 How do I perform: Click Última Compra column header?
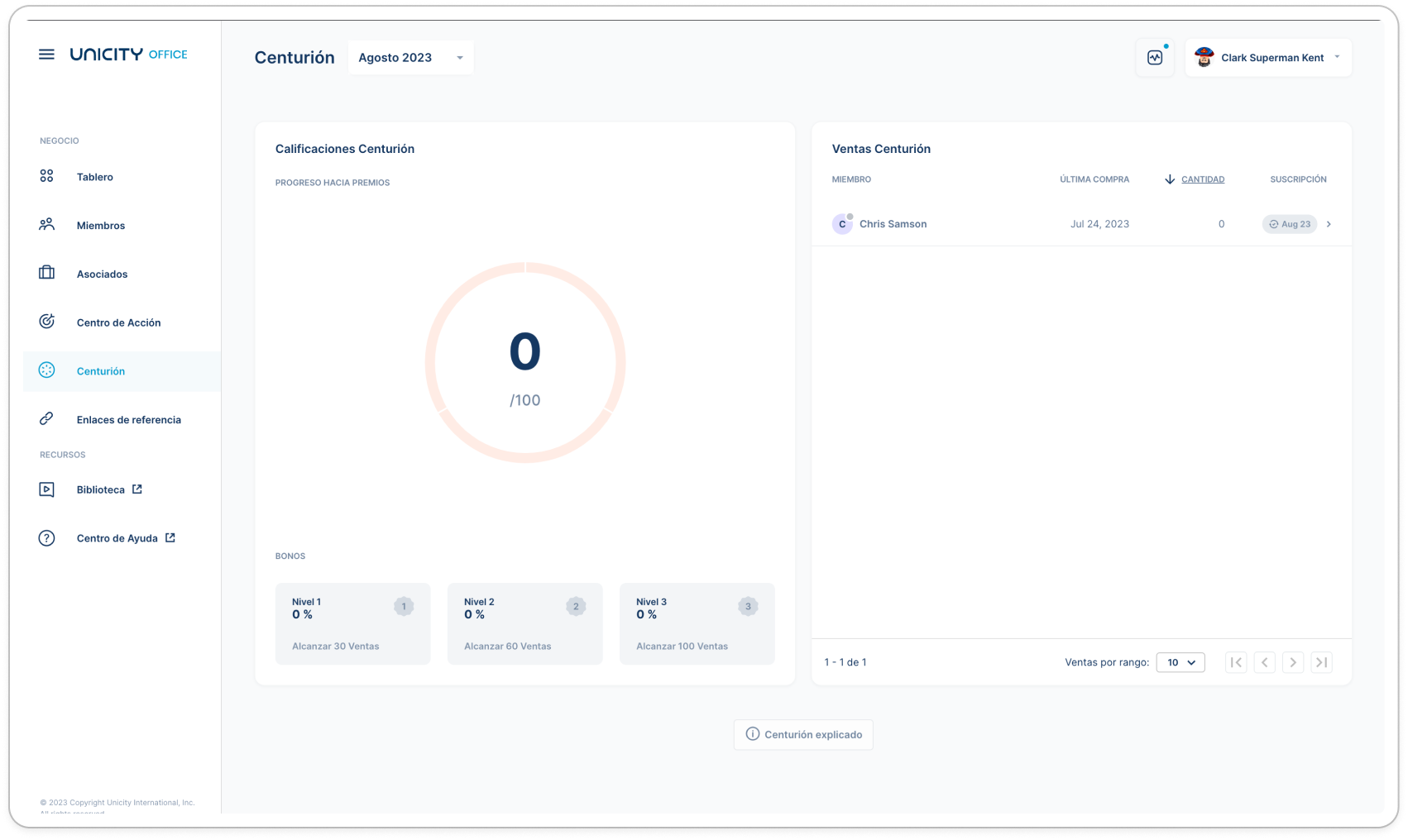point(1094,179)
